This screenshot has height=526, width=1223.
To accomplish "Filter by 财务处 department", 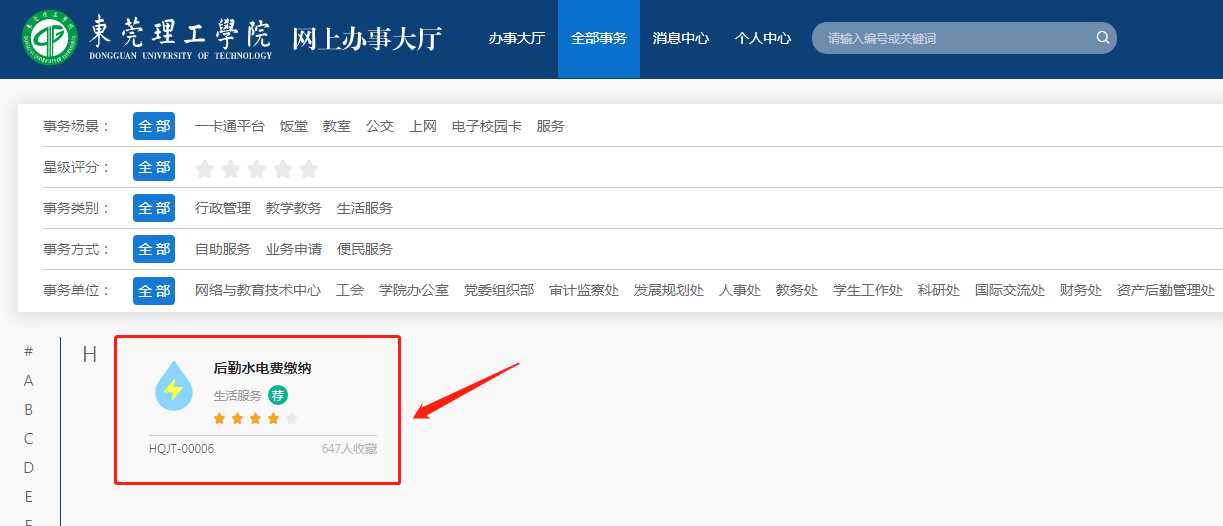I will click(x=1080, y=290).
